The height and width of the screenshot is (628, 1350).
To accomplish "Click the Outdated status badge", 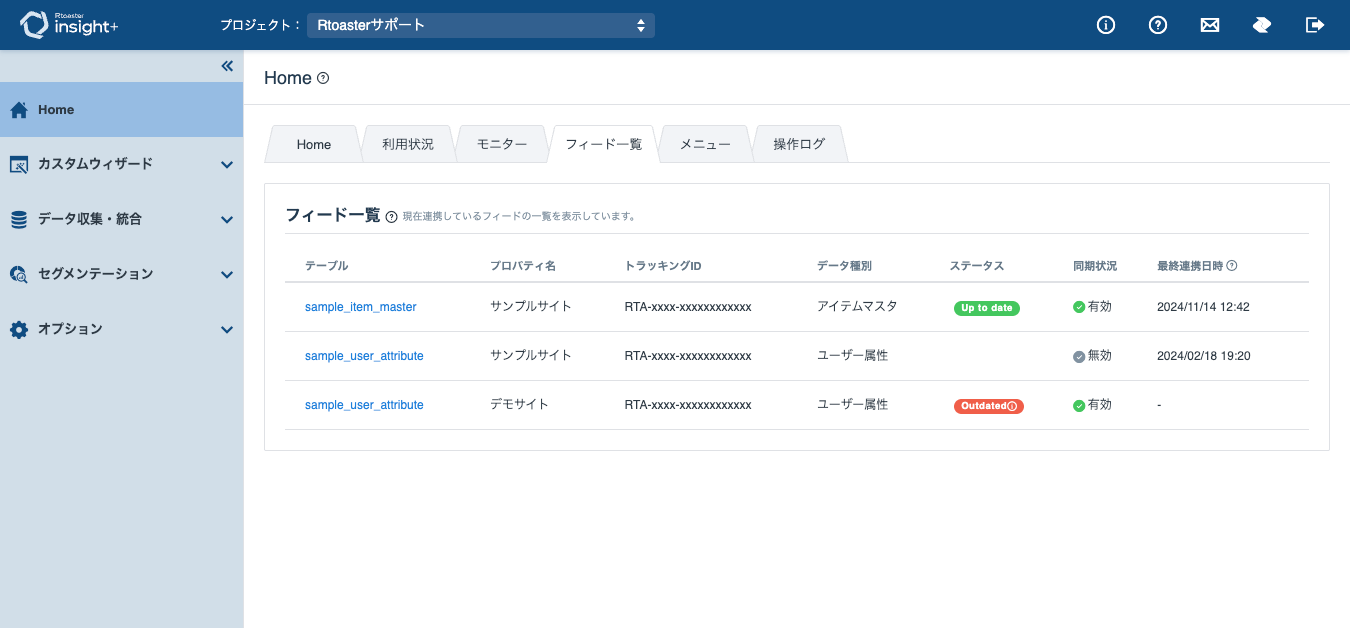I will [989, 406].
